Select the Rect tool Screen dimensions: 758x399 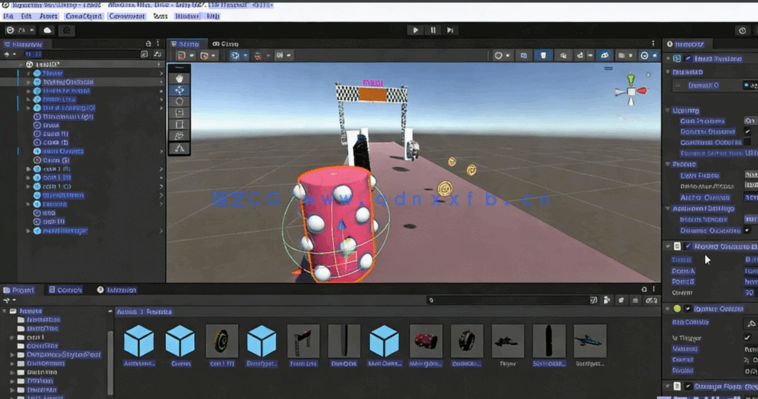179,124
